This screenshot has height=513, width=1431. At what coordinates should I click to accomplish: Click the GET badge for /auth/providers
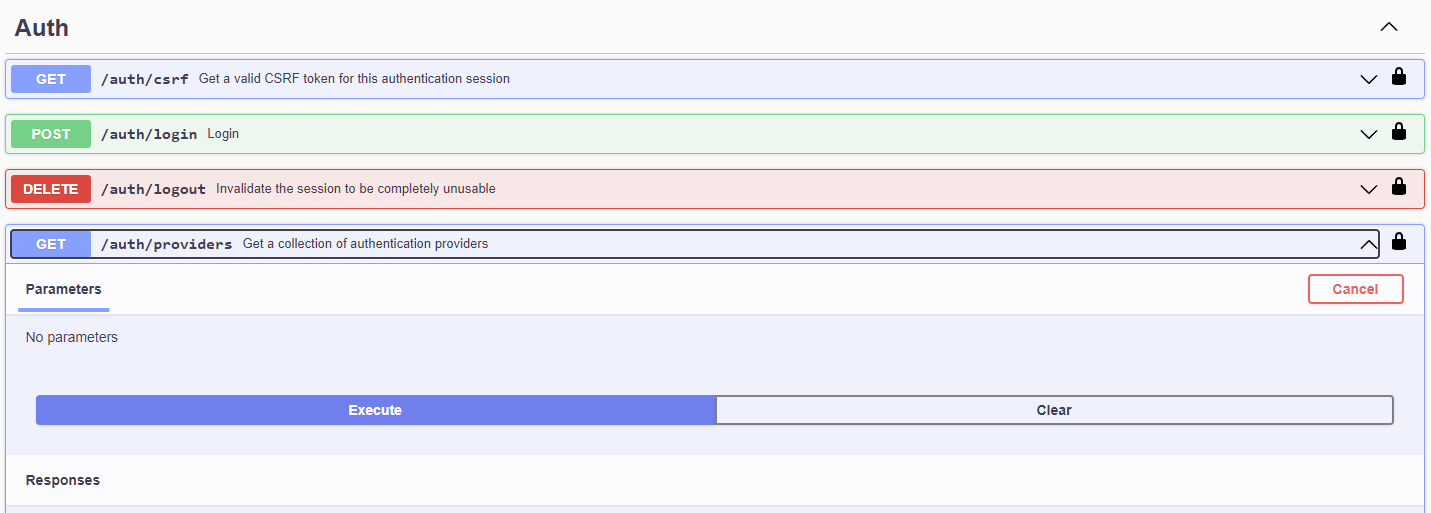51,244
